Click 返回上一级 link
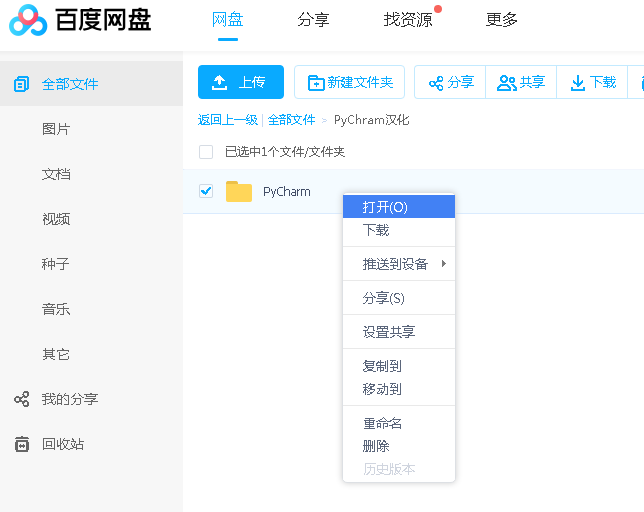Viewport: 644px width, 512px height. pos(228,120)
